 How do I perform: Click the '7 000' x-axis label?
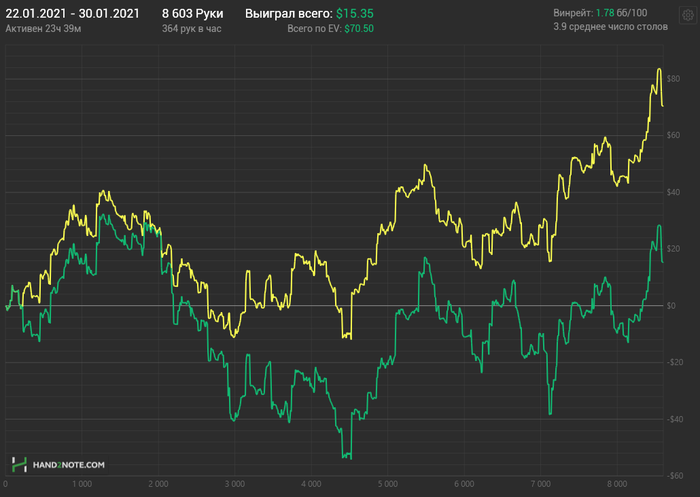coord(541,484)
